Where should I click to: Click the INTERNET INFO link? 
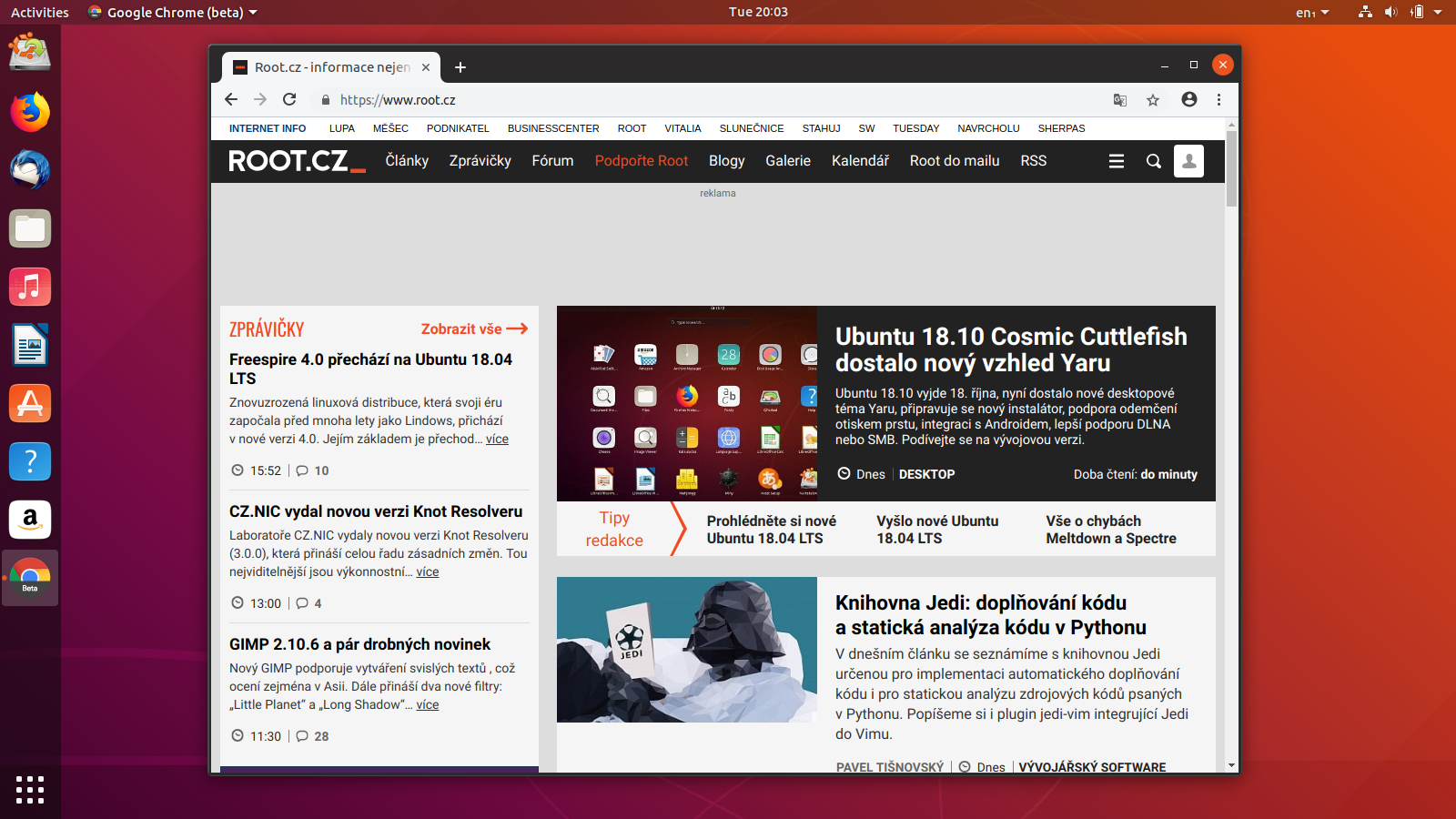pyautogui.click(x=268, y=128)
